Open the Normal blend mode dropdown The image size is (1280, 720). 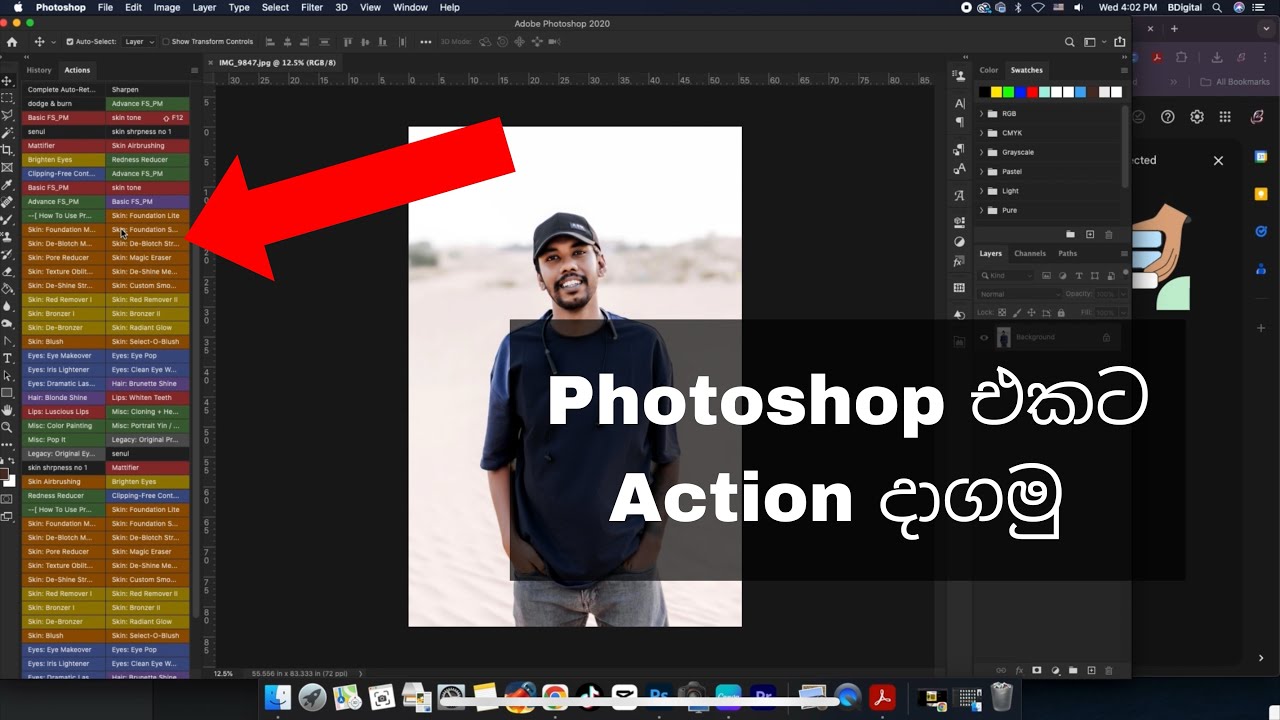coord(1019,294)
